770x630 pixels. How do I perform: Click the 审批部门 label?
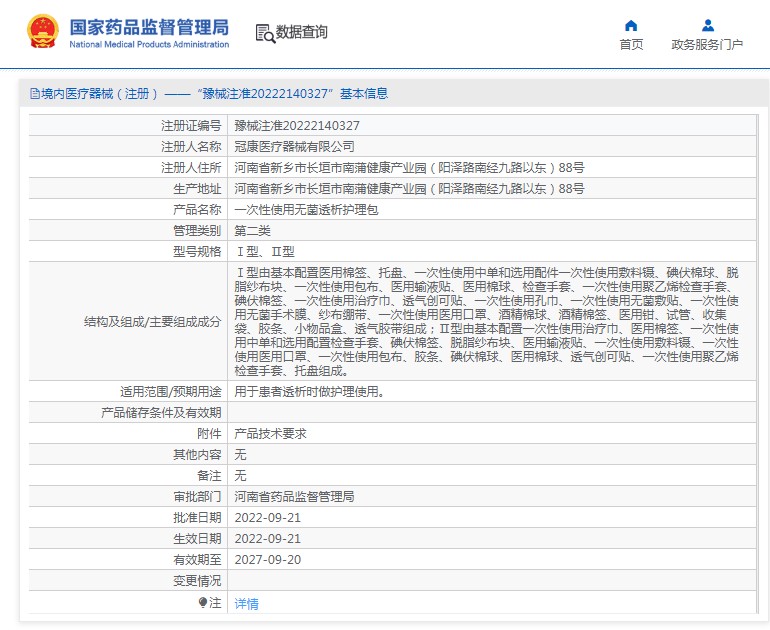tap(197, 496)
